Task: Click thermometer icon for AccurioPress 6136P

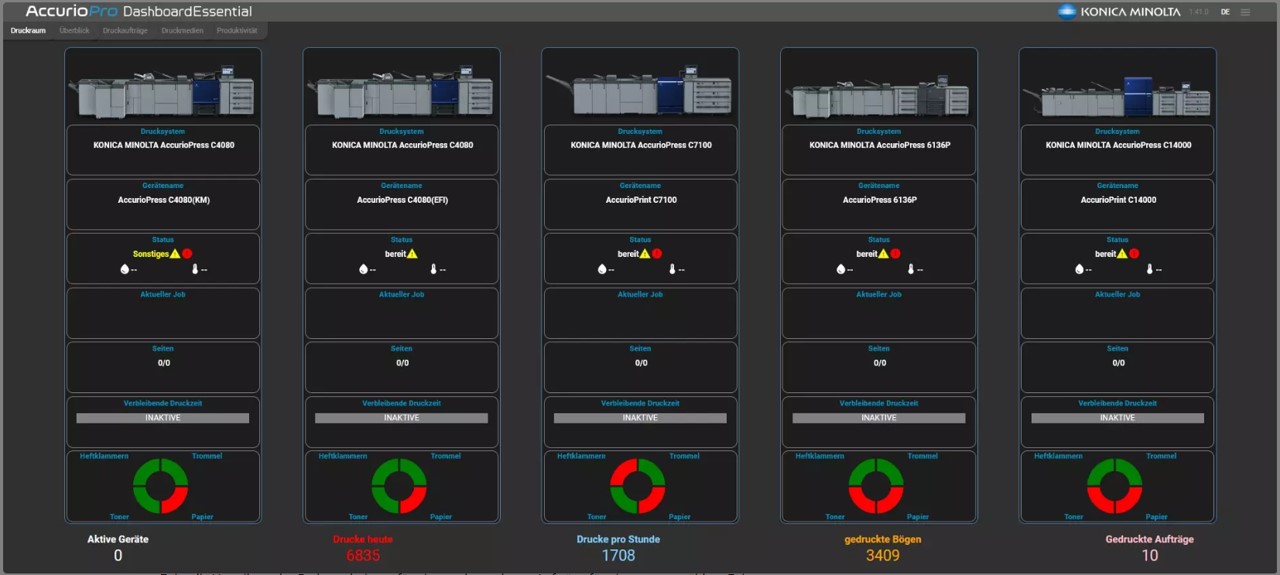Action: point(911,269)
